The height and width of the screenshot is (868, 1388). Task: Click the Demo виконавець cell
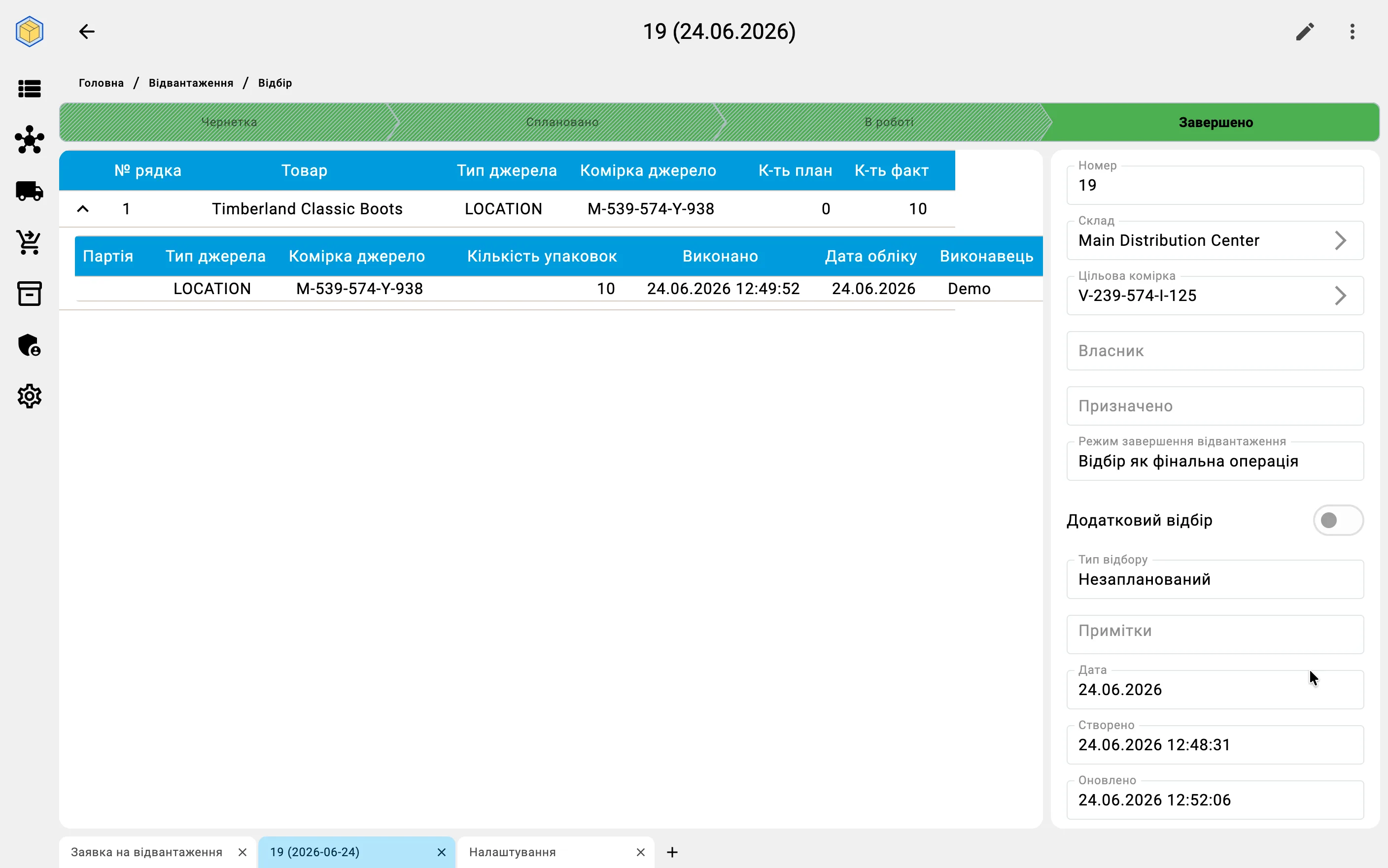point(969,289)
